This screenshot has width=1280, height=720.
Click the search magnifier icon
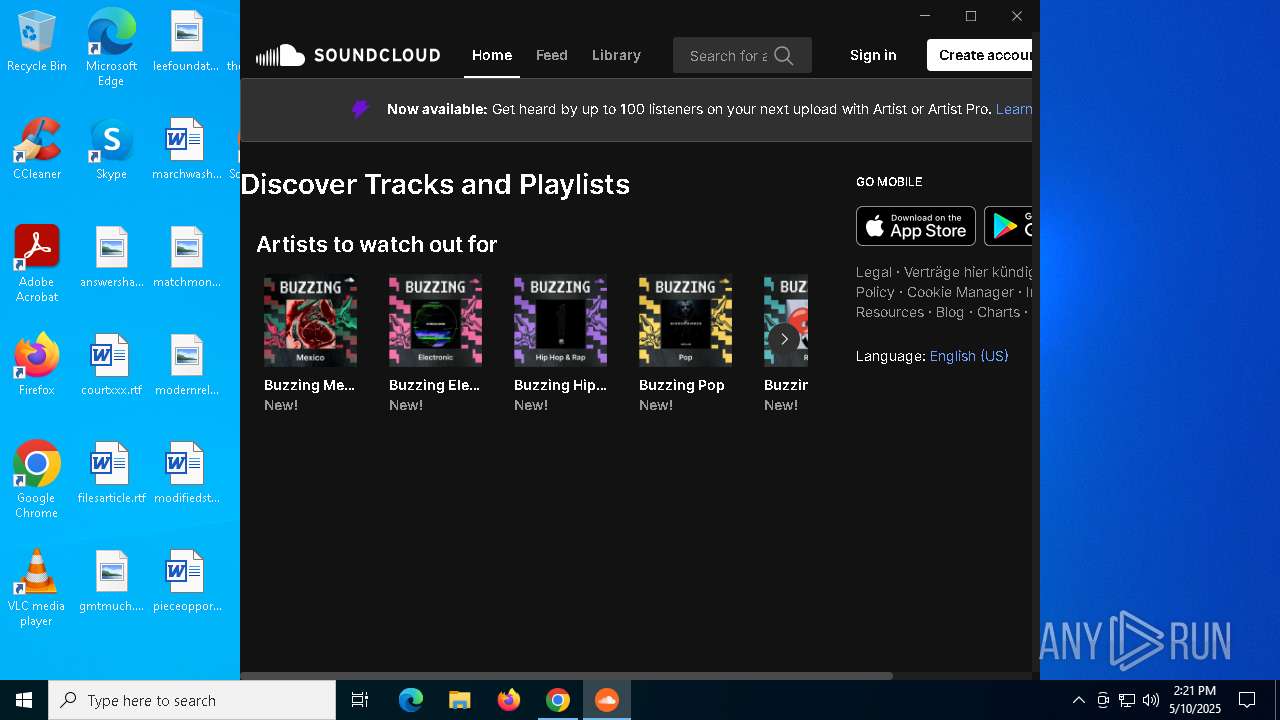[784, 56]
